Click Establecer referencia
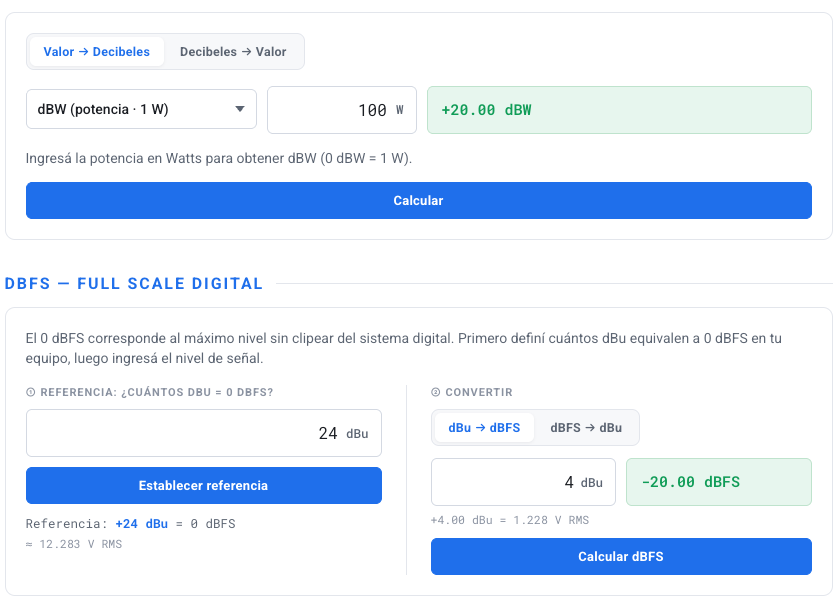 coord(204,485)
